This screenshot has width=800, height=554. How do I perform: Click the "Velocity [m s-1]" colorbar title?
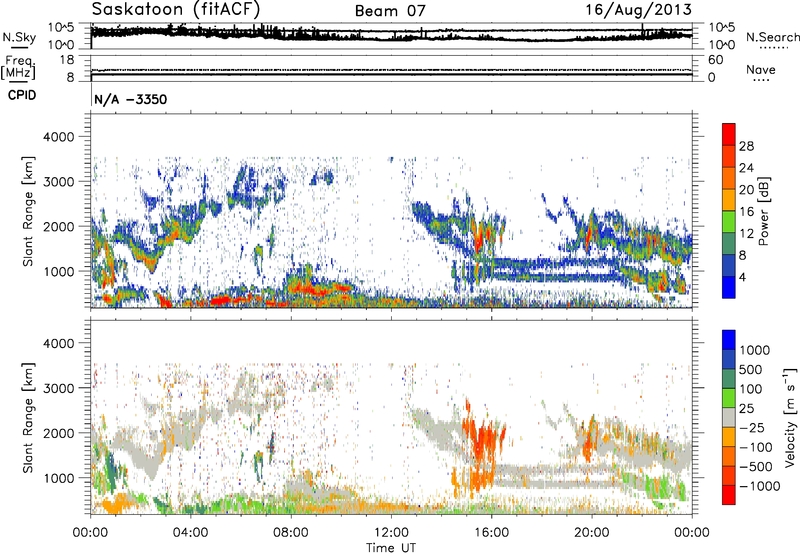pyautogui.click(x=790, y=417)
